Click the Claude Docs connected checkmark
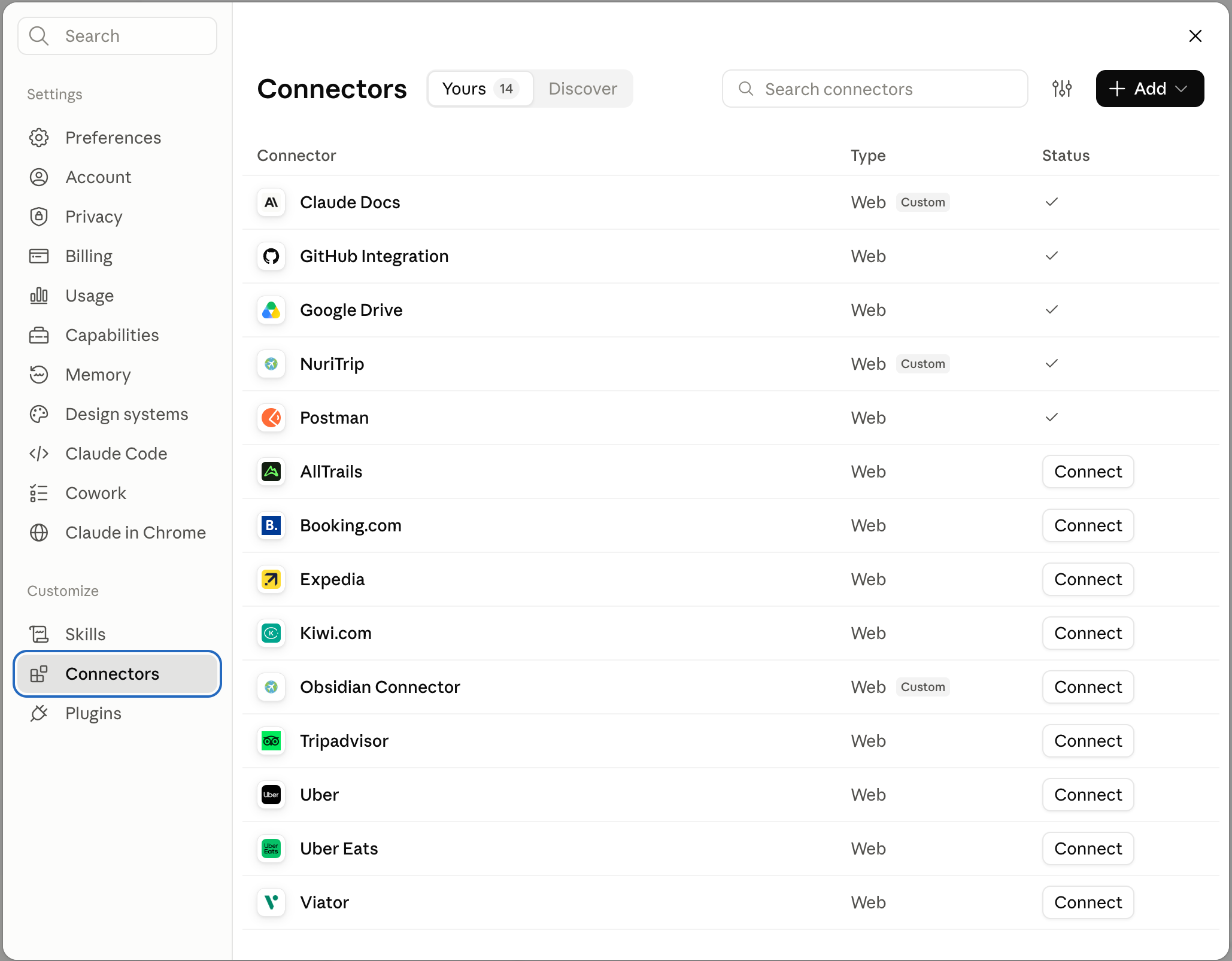 (x=1052, y=202)
